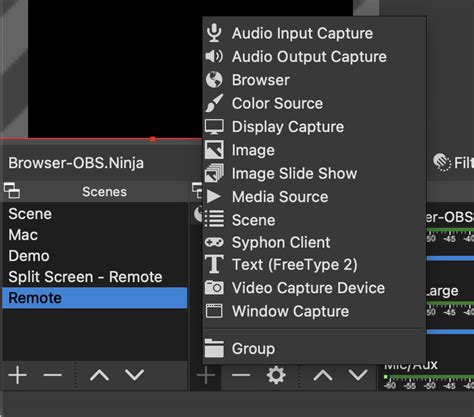Add a new scene with plus button
The image size is (474, 417).
click(x=18, y=375)
